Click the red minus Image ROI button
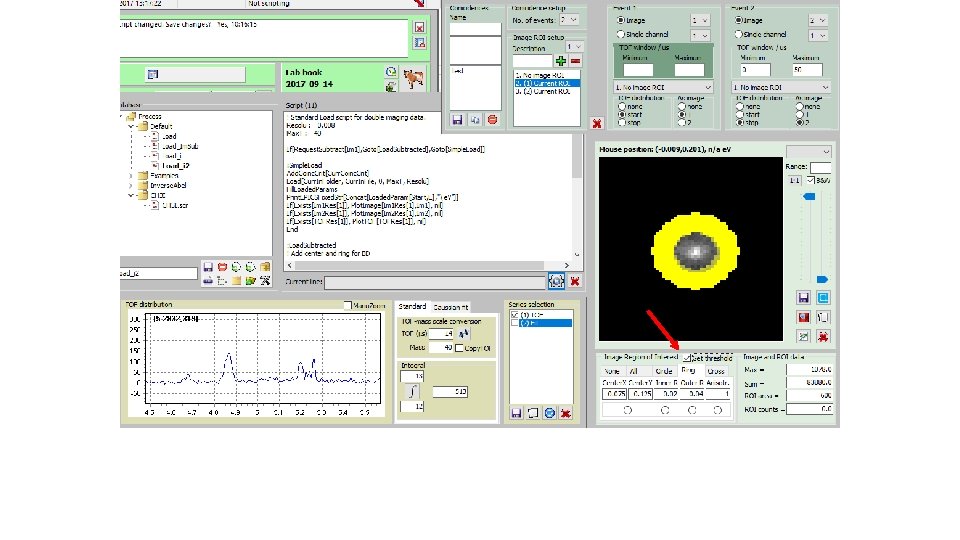 click(x=575, y=61)
